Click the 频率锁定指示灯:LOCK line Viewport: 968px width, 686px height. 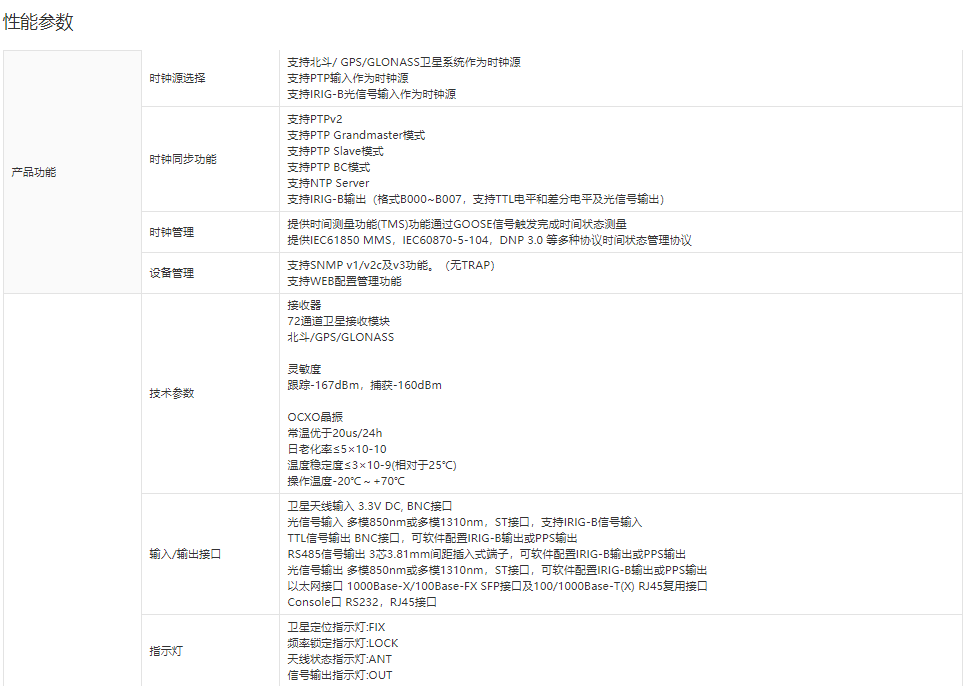[x=342, y=643]
